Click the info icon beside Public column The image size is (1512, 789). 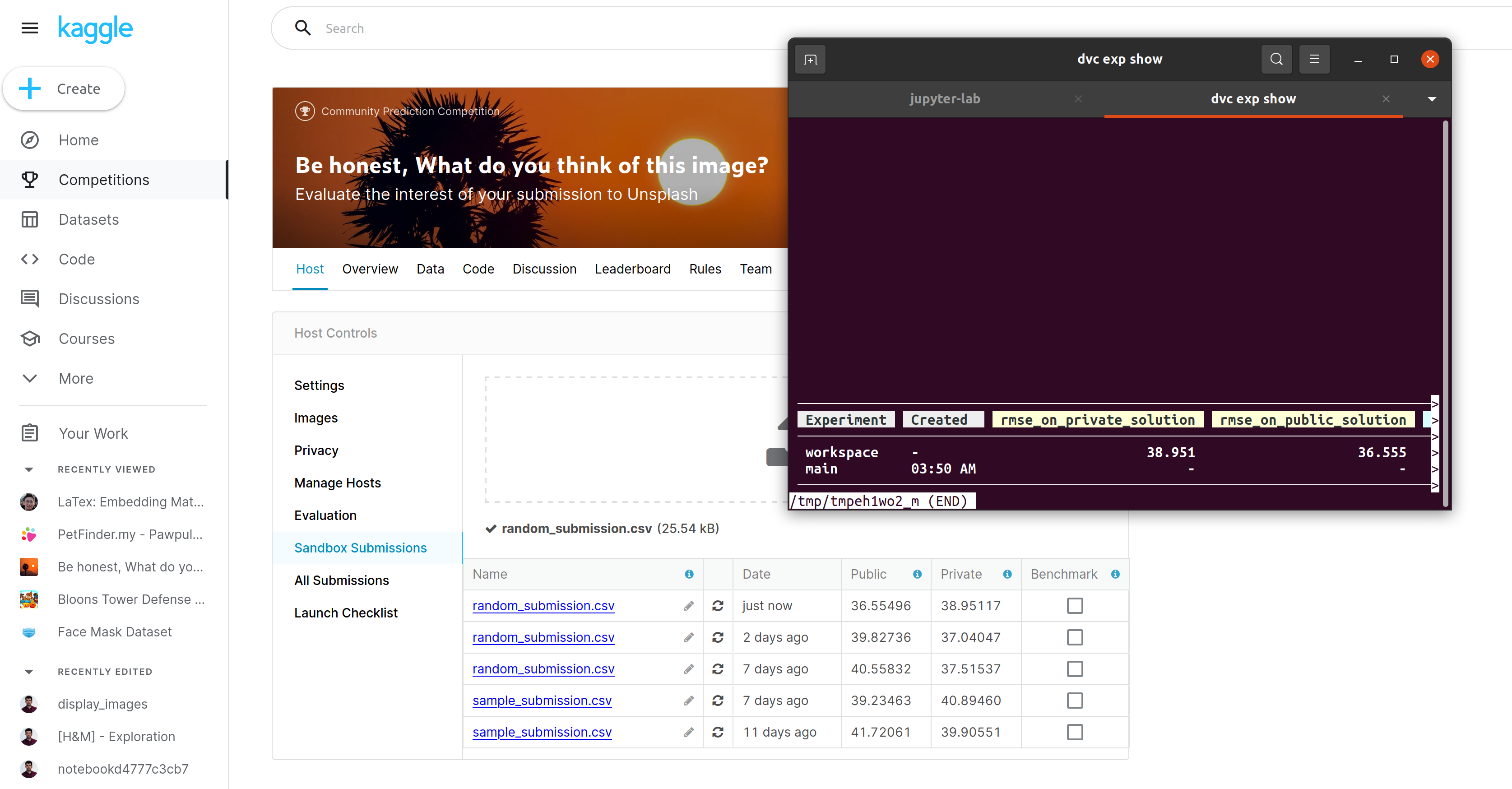coord(917,574)
